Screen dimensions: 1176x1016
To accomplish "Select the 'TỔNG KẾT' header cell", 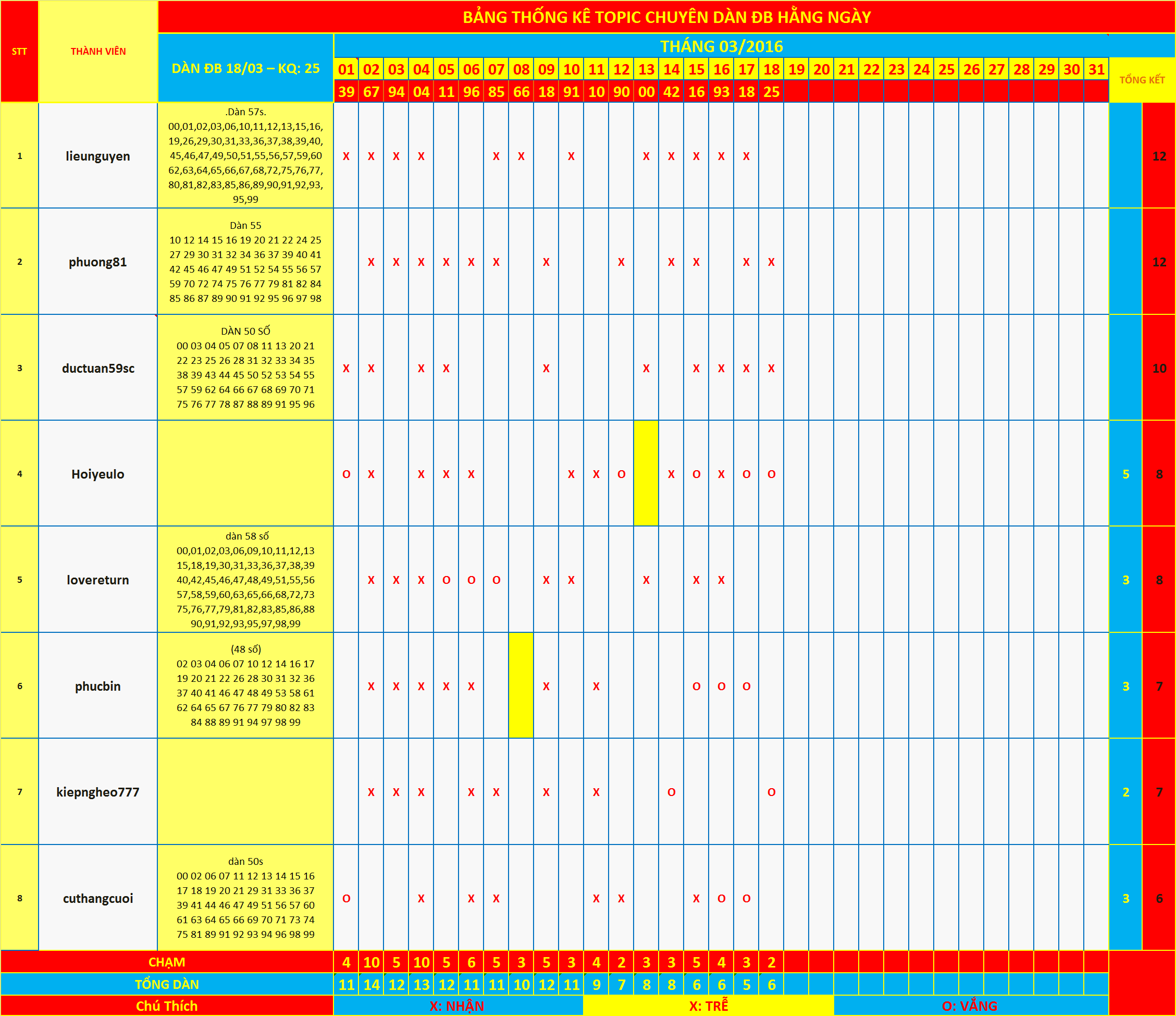I will click(x=1142, y=80).
